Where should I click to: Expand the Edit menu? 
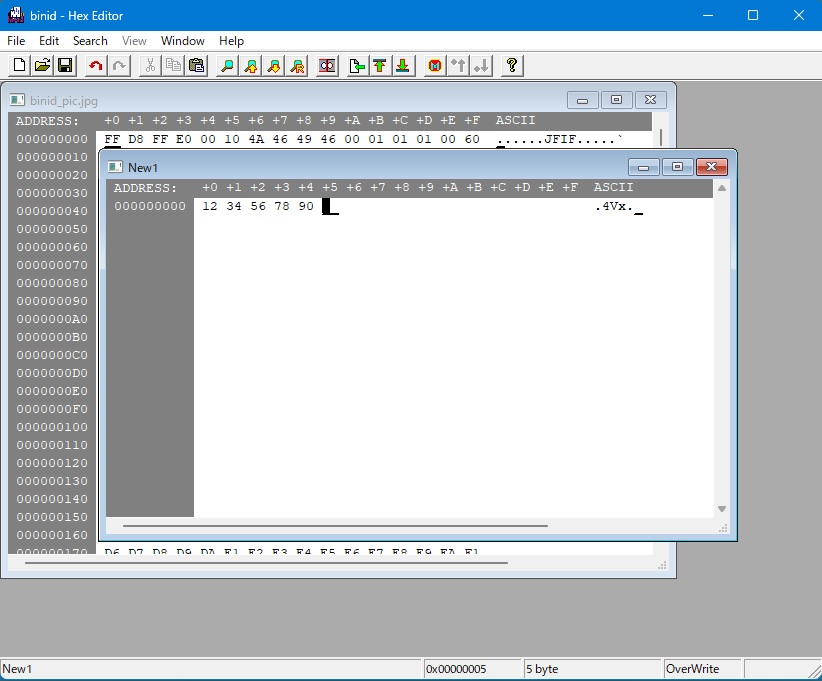point(49,41)
